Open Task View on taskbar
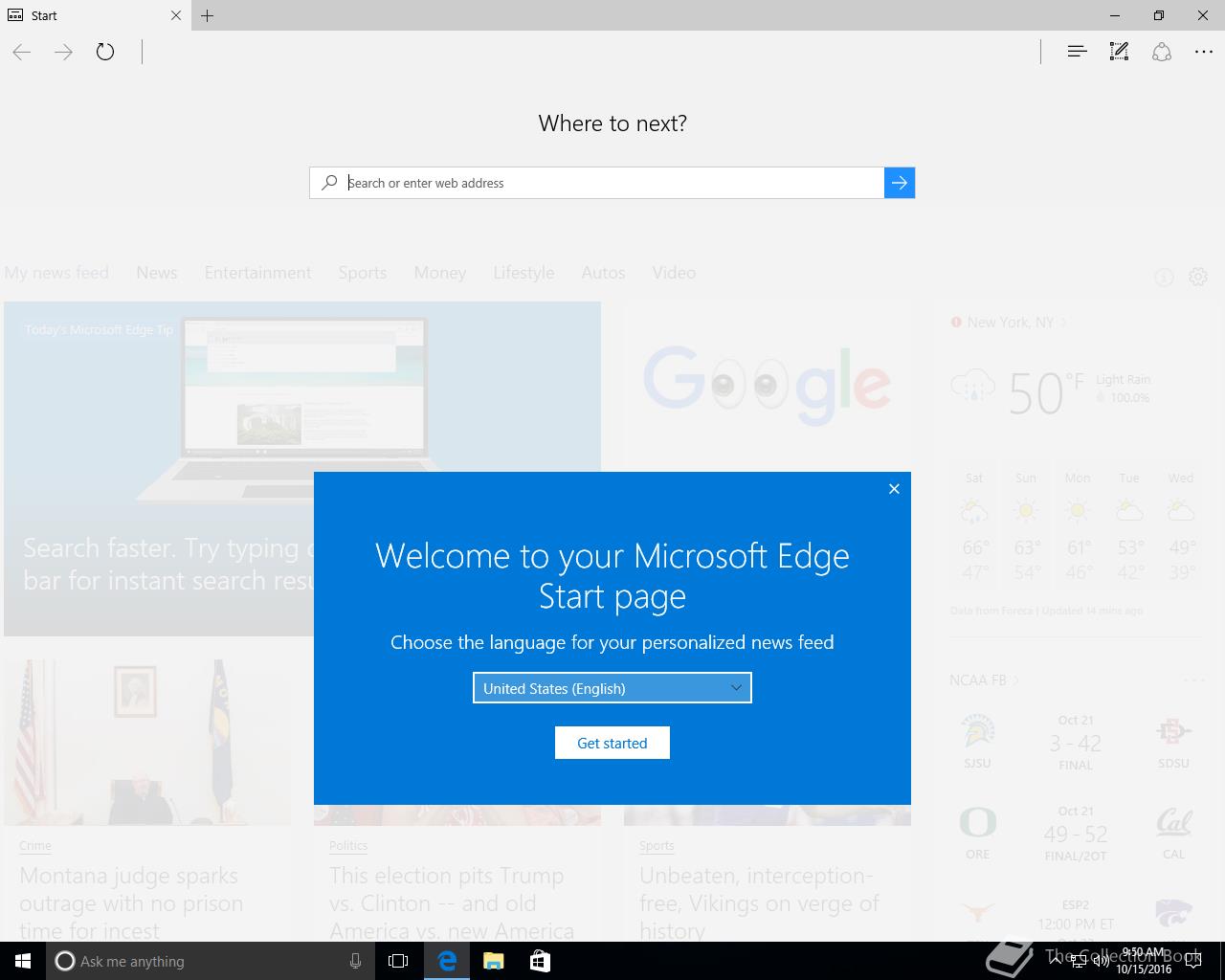This screenshot has height=980, width=1225. coord(398,961)
